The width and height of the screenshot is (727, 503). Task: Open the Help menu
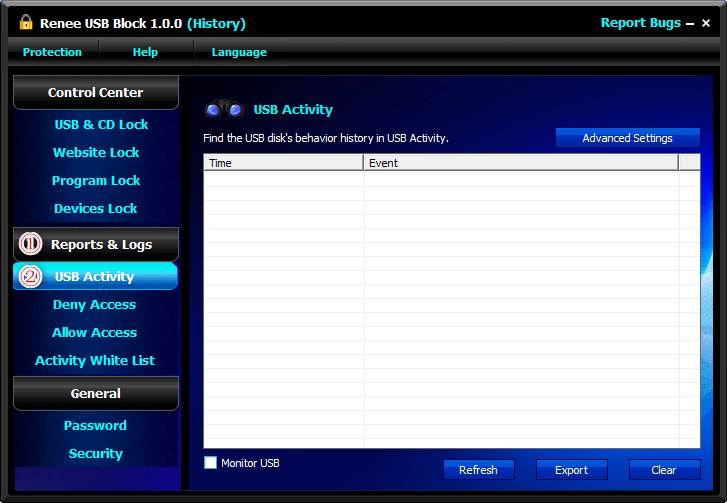click(145, 52)
